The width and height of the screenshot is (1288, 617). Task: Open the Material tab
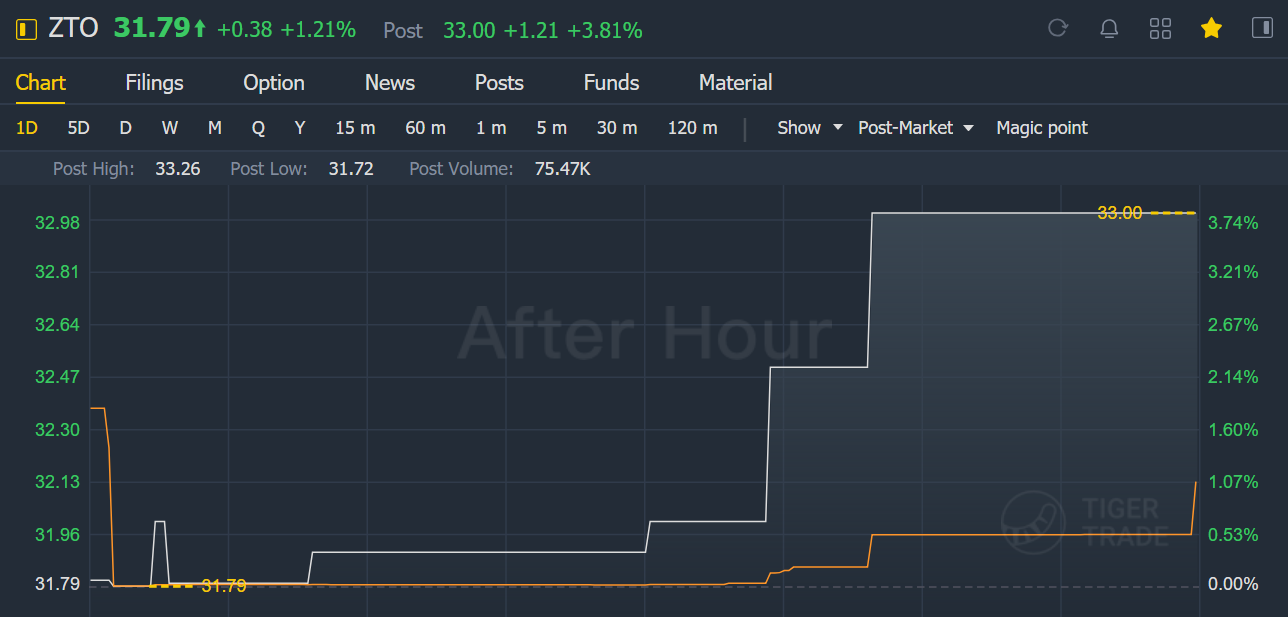[736, 83]
